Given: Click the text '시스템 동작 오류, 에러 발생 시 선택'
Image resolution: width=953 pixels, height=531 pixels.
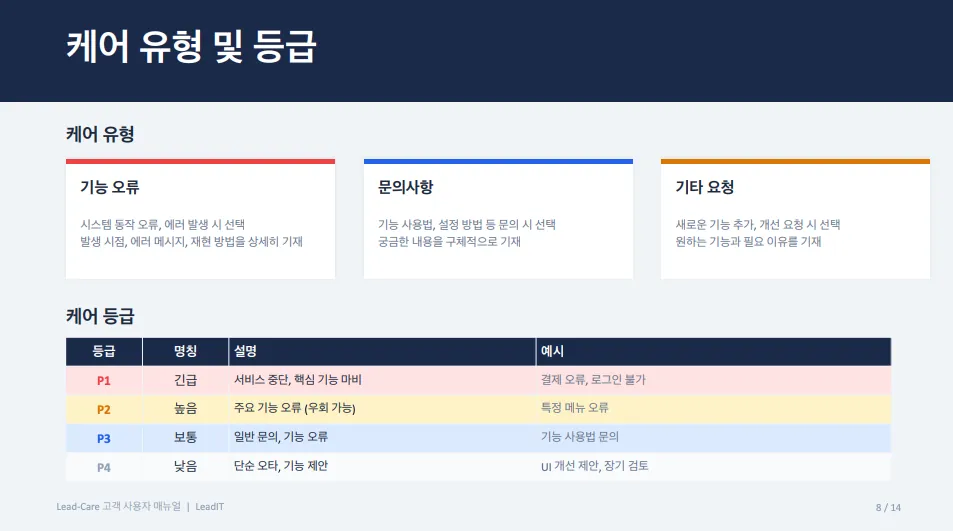Looking at the screenshot, I should [163, 224].
